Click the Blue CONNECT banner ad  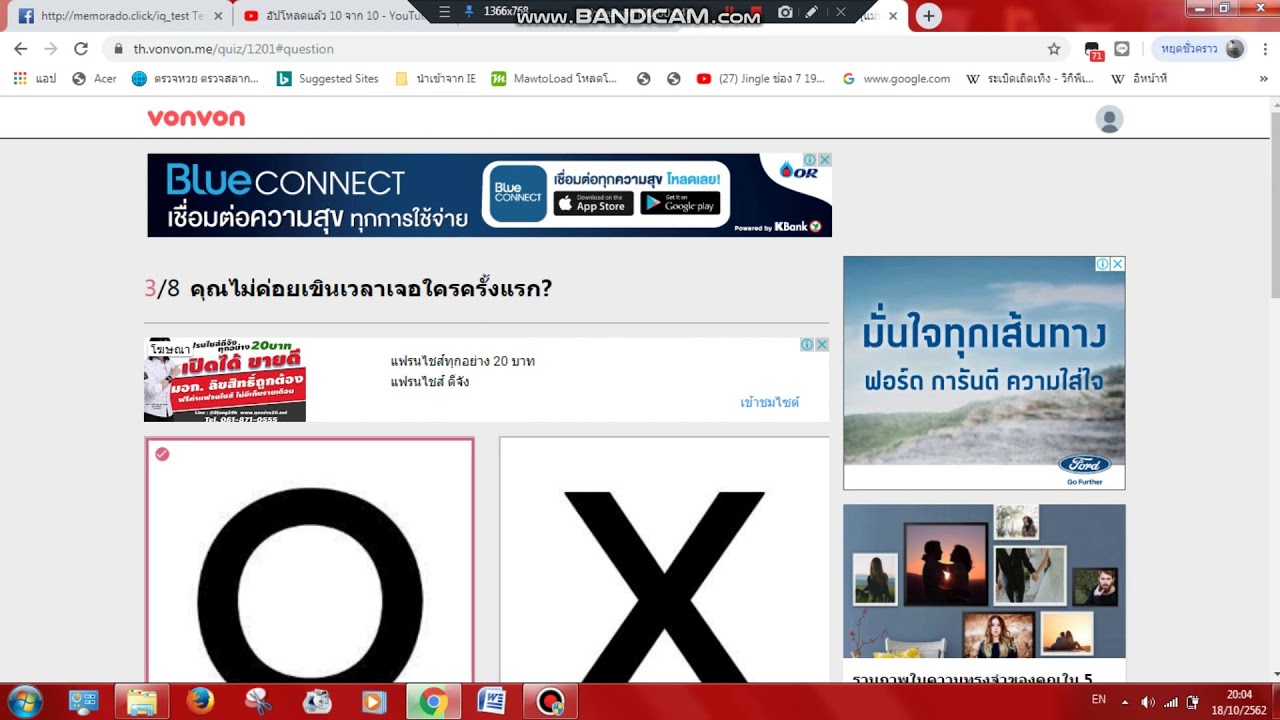489,195
